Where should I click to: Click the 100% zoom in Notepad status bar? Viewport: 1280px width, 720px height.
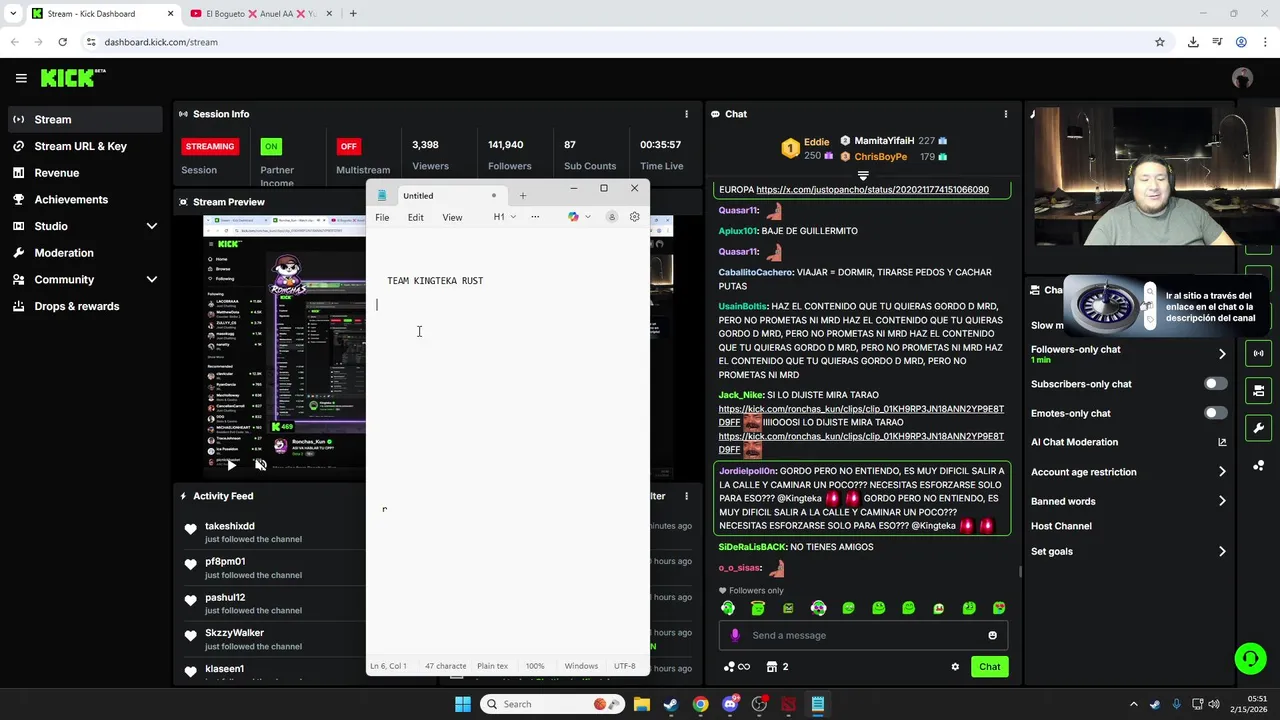click(535, 666)
